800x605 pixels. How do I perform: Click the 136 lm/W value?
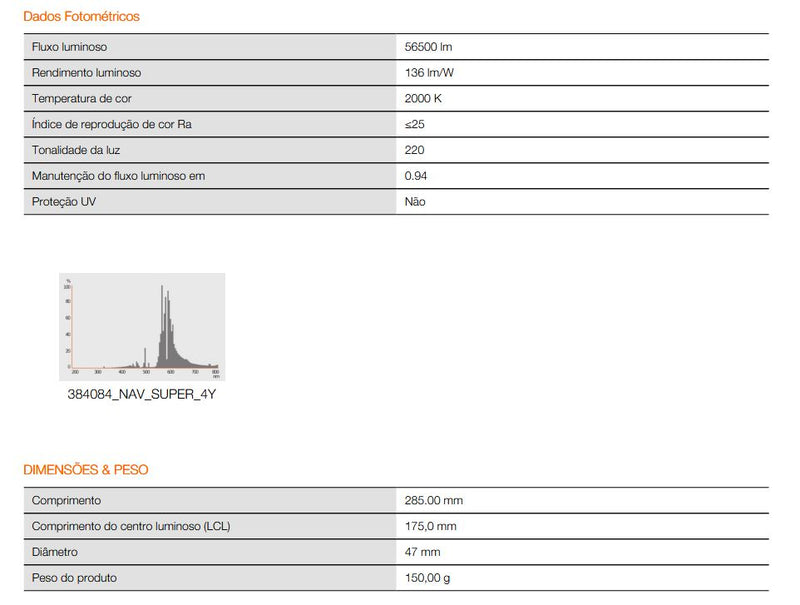click(x=429, y=72)
